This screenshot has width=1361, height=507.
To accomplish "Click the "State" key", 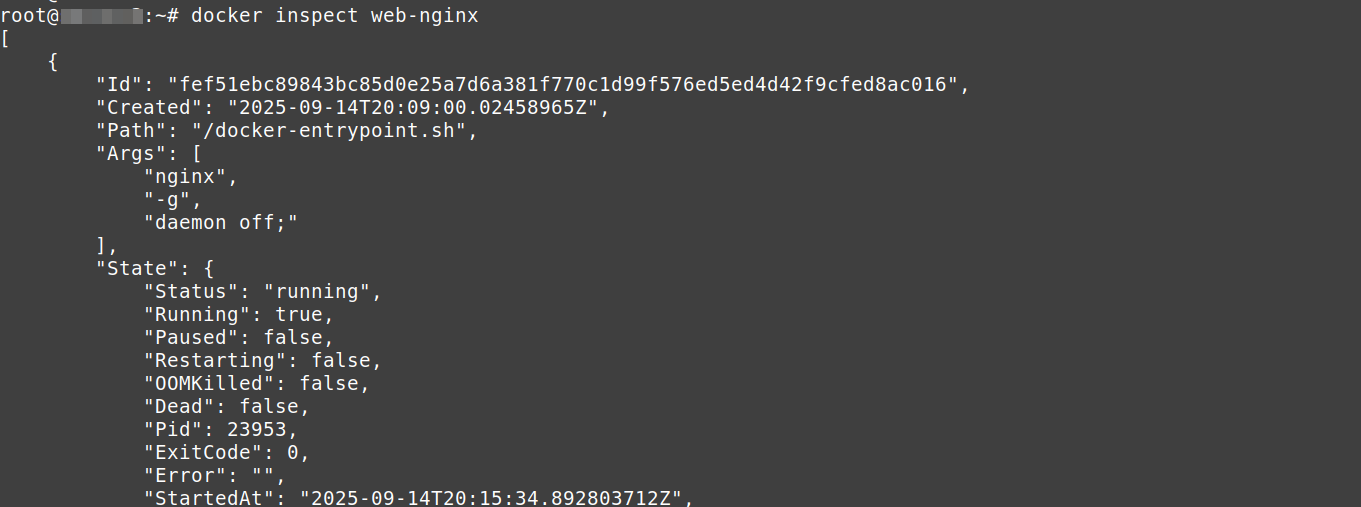I will (136, 268).
